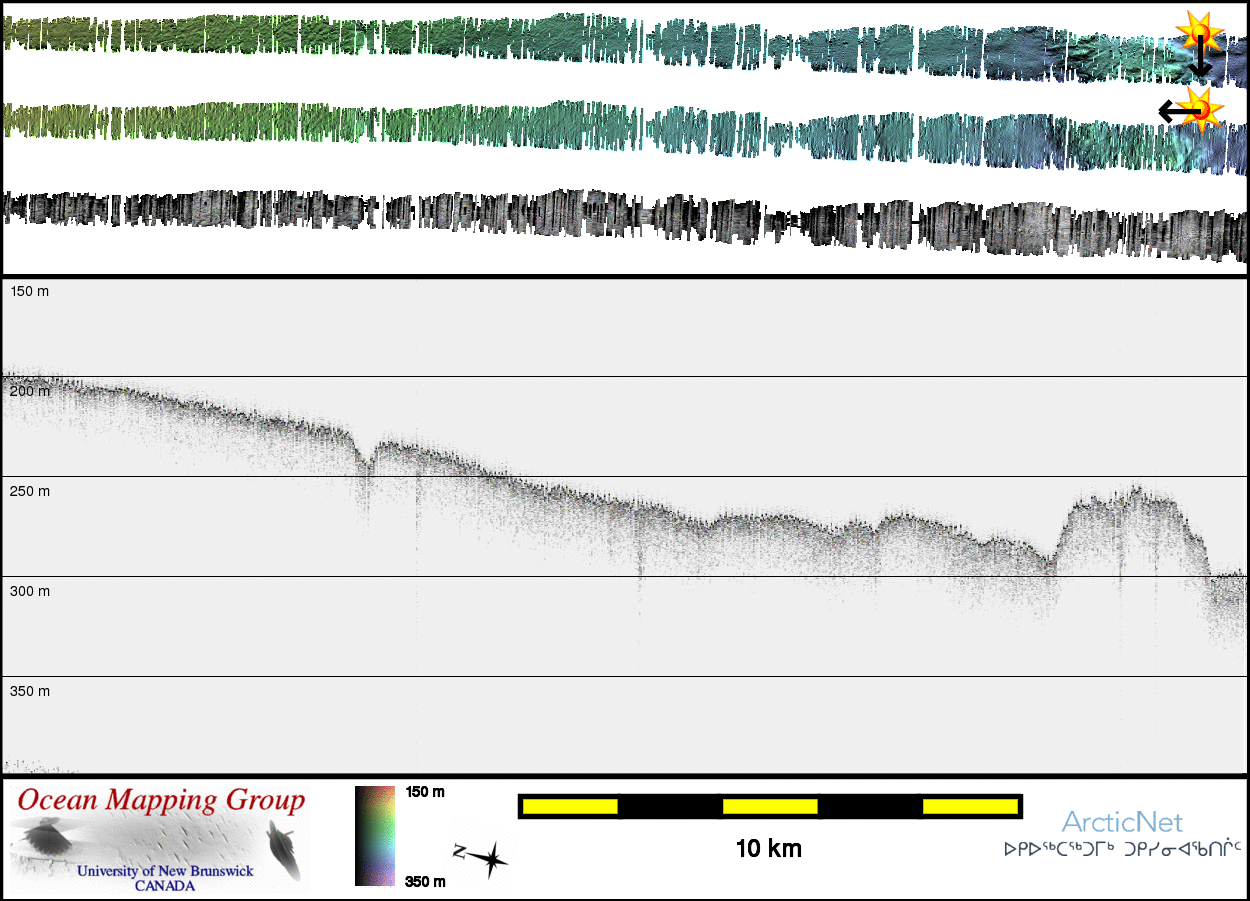Click the 10 km scale label

click(768, 850)
